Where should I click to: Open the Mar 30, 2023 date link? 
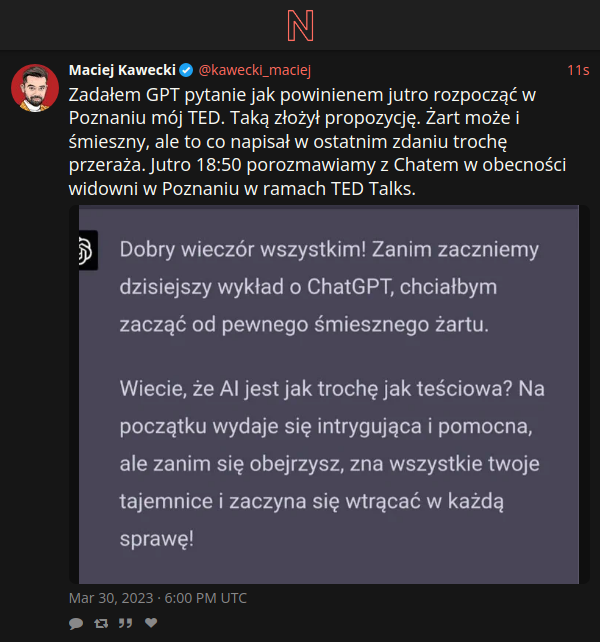[x=157, y=598]
